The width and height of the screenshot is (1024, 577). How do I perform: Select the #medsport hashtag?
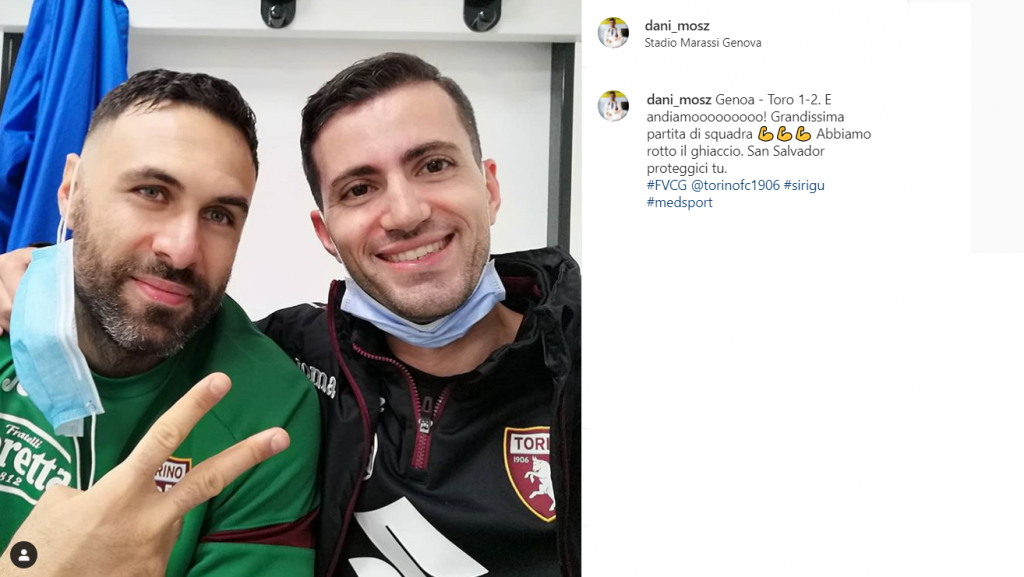(679, 202)
